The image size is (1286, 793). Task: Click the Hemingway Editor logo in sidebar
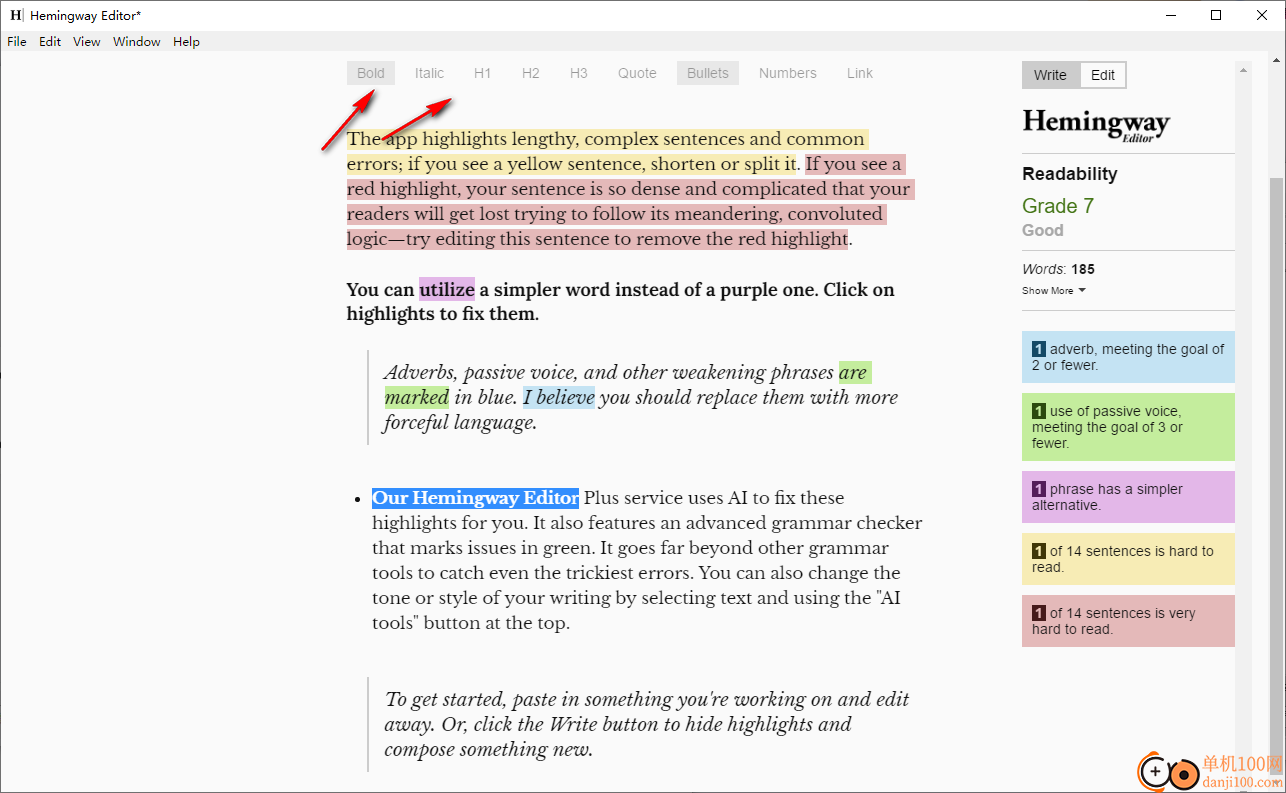[x=1096, y=125]
